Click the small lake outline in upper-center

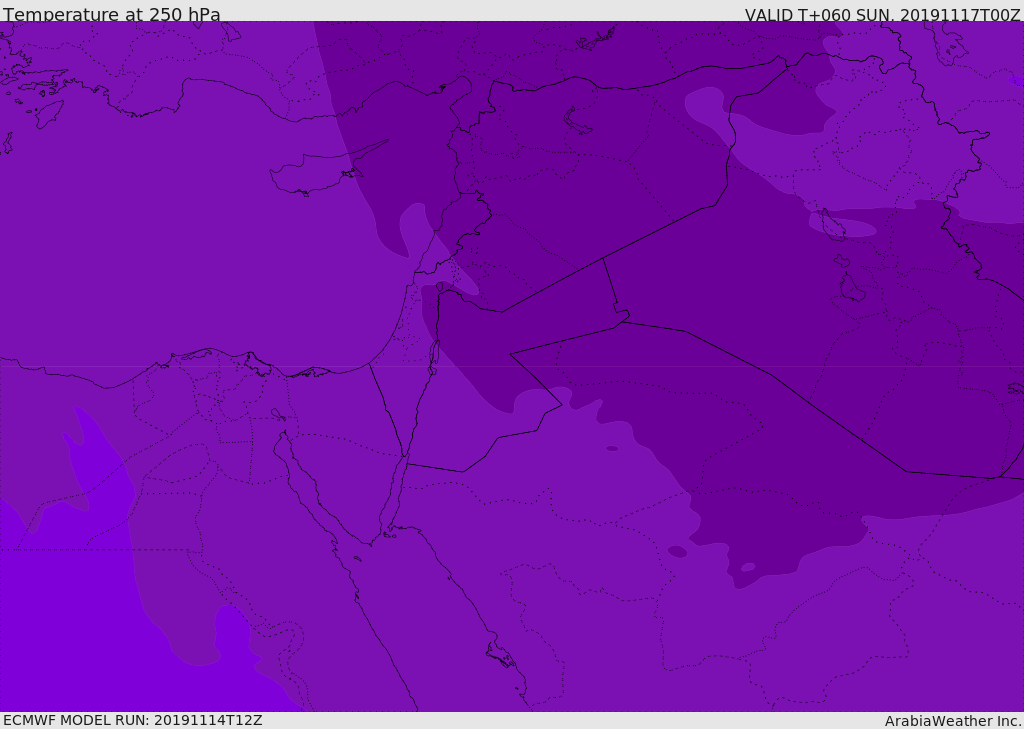point(578,120)
